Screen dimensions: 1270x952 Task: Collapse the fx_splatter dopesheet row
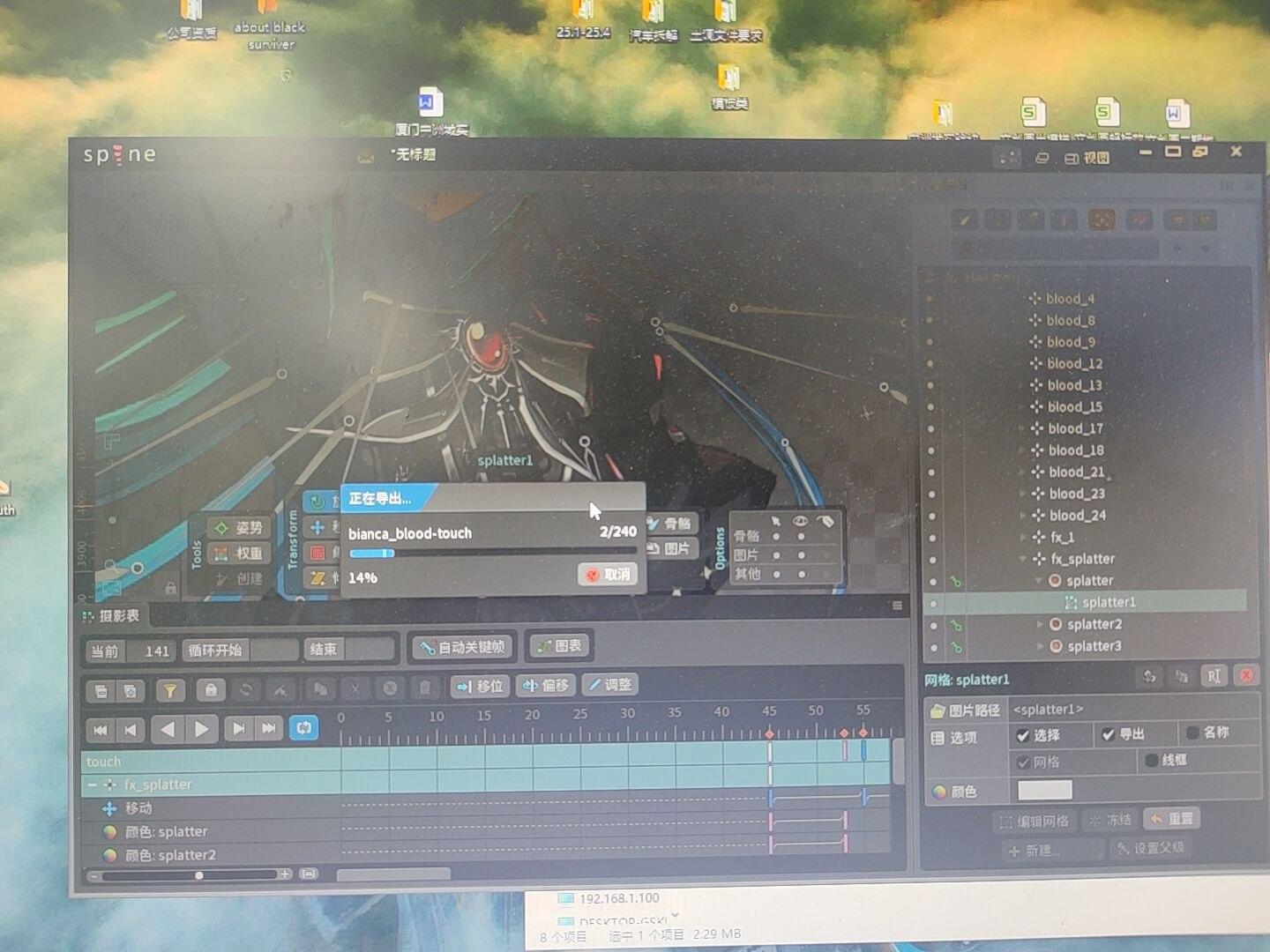(x=92, y=785)
